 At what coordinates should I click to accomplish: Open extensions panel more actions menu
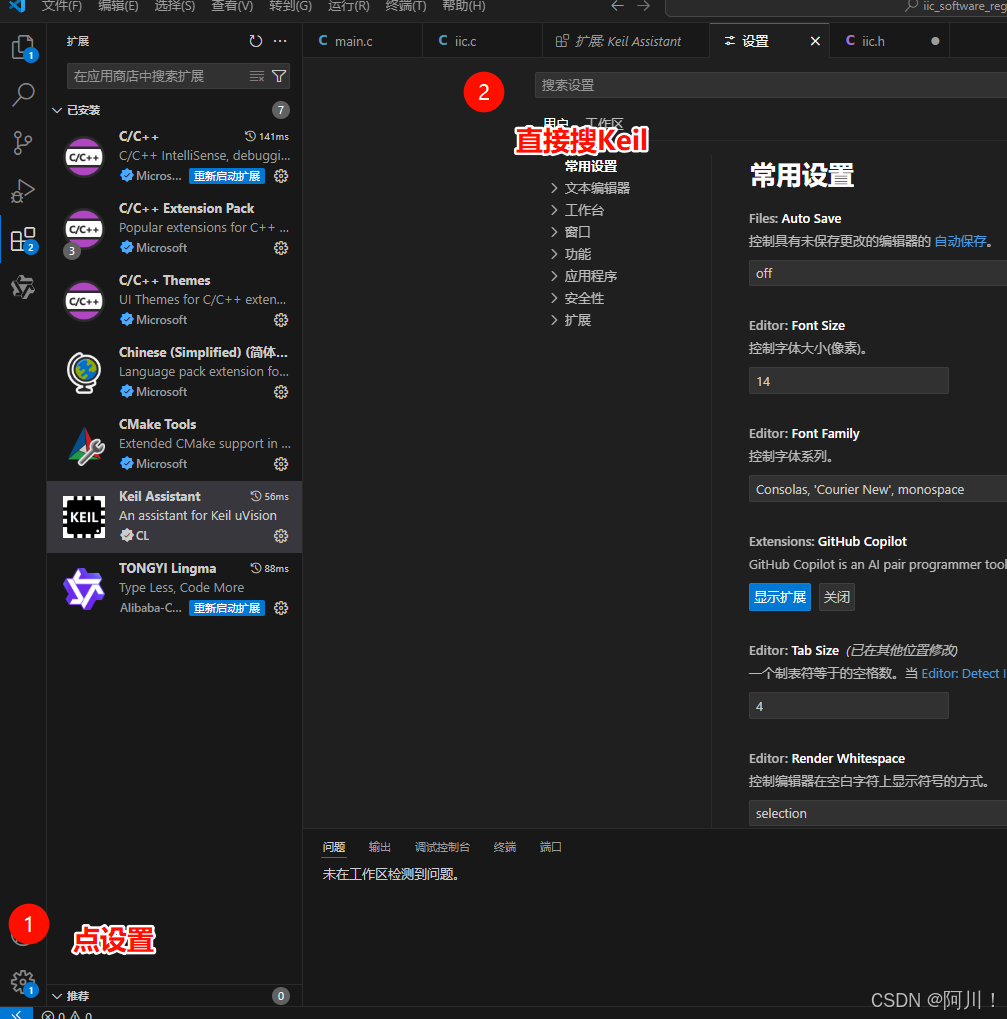[x=280, y=41]
